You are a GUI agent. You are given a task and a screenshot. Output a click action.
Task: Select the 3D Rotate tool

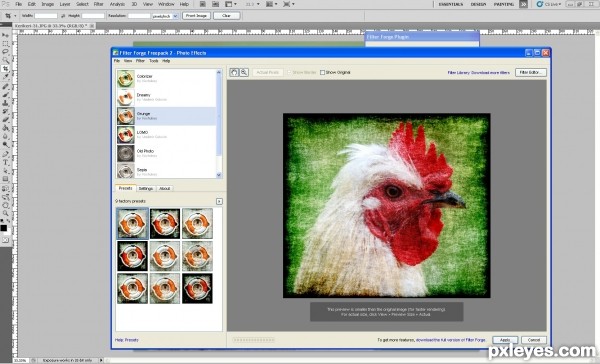(x=5, y=189)
